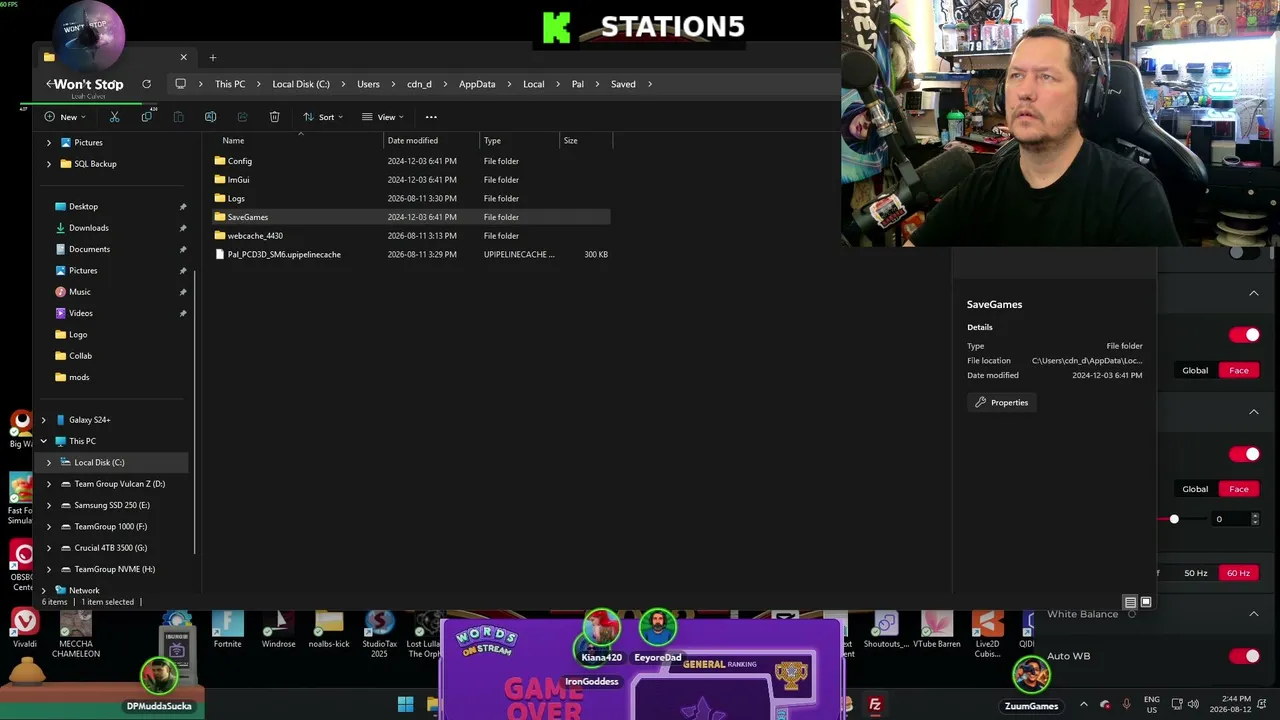Refresh the File Explorer folder view
1280x720 pixels.
click(146, 84)
